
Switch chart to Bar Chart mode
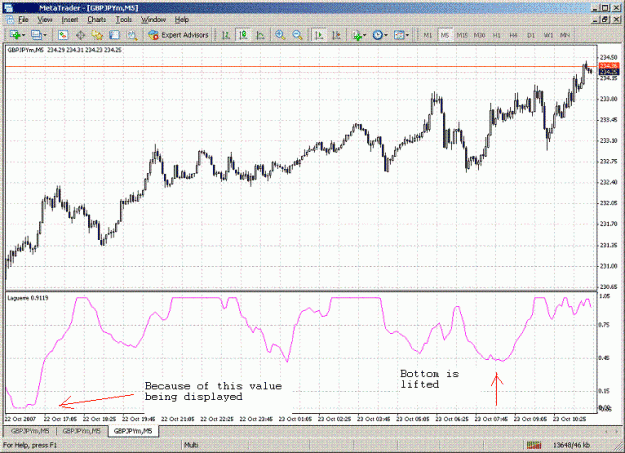[x=226, y=35]
